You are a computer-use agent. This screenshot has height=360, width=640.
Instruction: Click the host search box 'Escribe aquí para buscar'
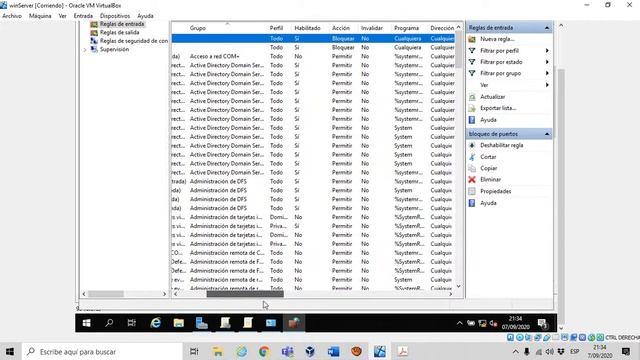(x=102, y=351)
